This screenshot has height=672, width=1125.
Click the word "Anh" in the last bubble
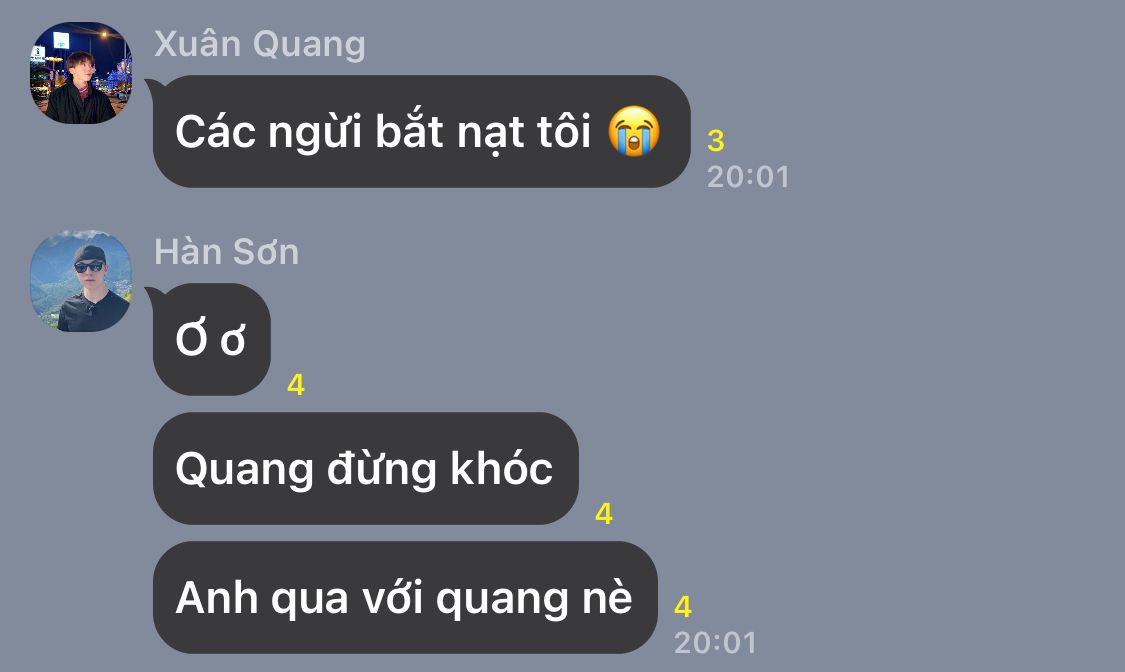tap(217, 597)
